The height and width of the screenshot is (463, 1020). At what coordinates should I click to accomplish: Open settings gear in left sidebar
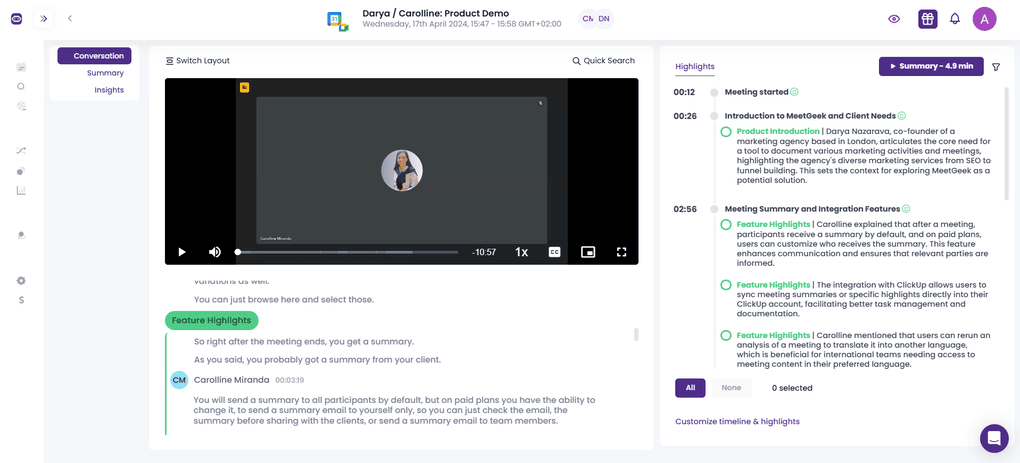click(21, 280)
